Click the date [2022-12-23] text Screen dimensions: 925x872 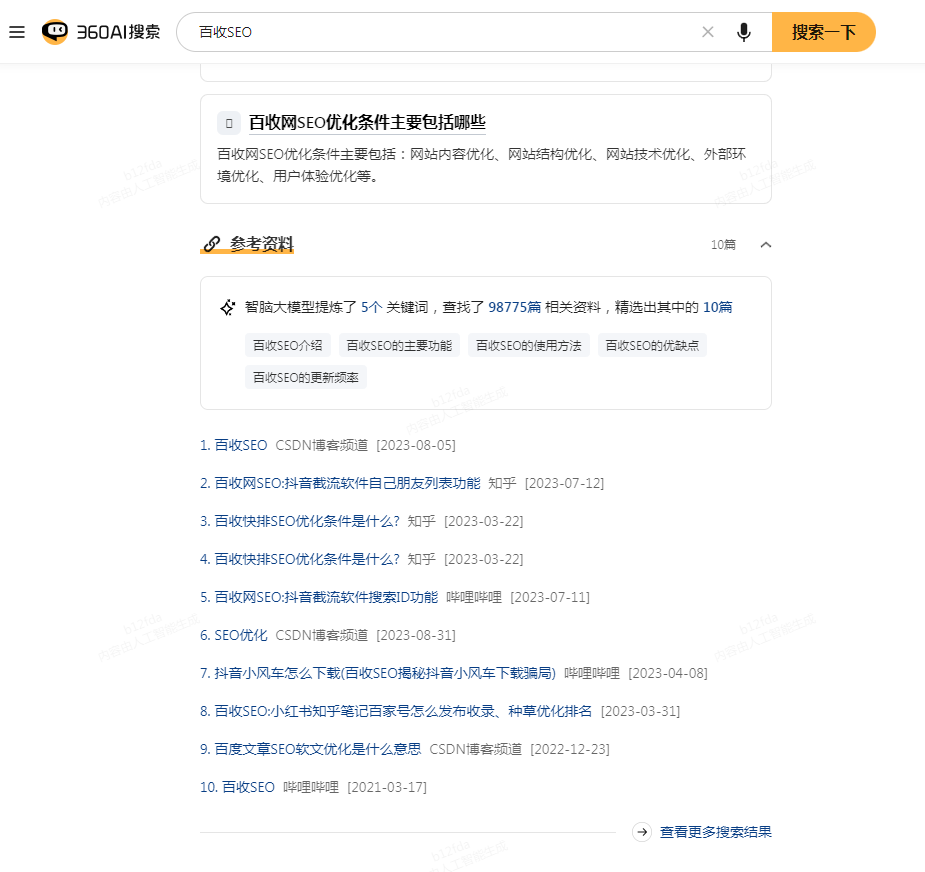570,749
